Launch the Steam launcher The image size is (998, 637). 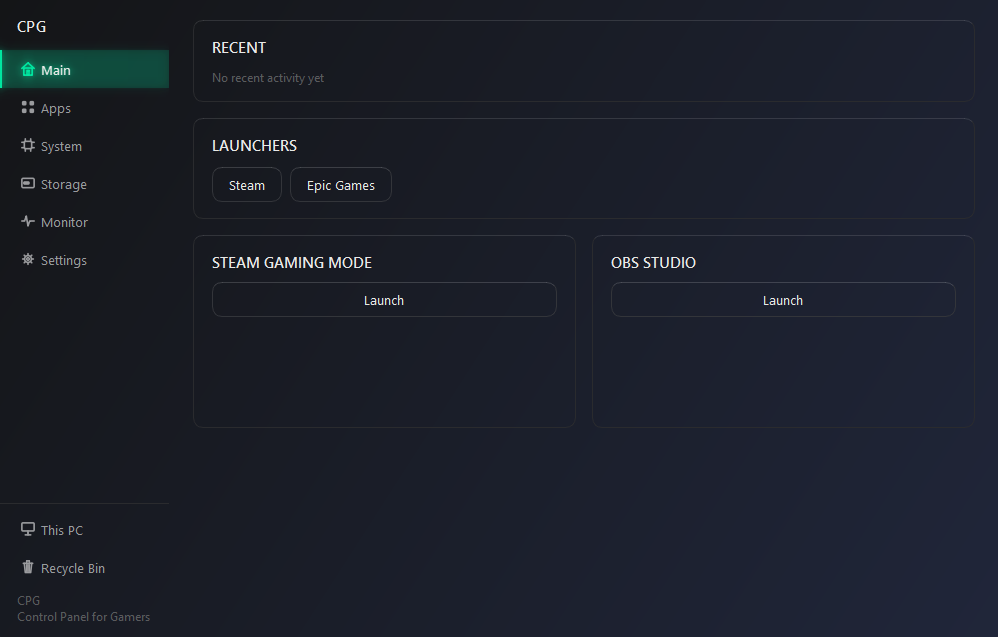click(x=247, y=185)
